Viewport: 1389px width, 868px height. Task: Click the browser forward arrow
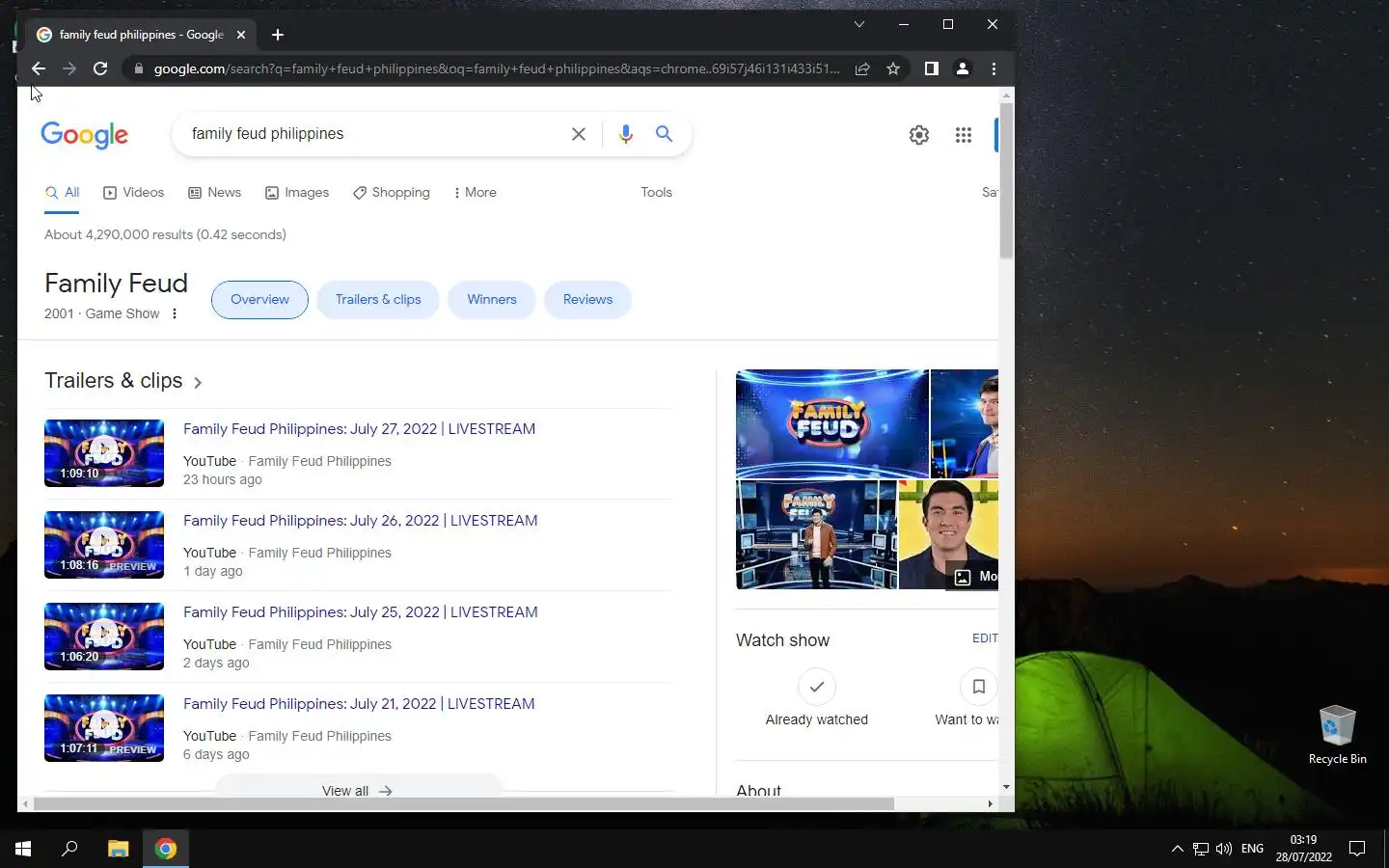coord(69,68)
